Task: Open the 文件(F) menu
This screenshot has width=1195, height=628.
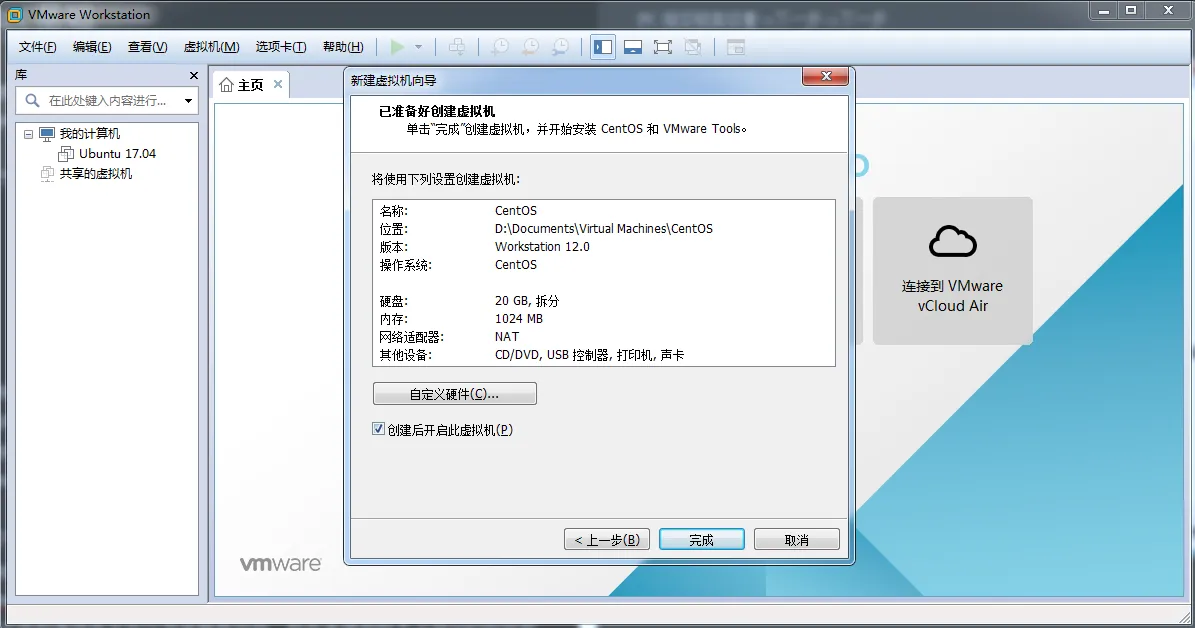Action: 37,47
